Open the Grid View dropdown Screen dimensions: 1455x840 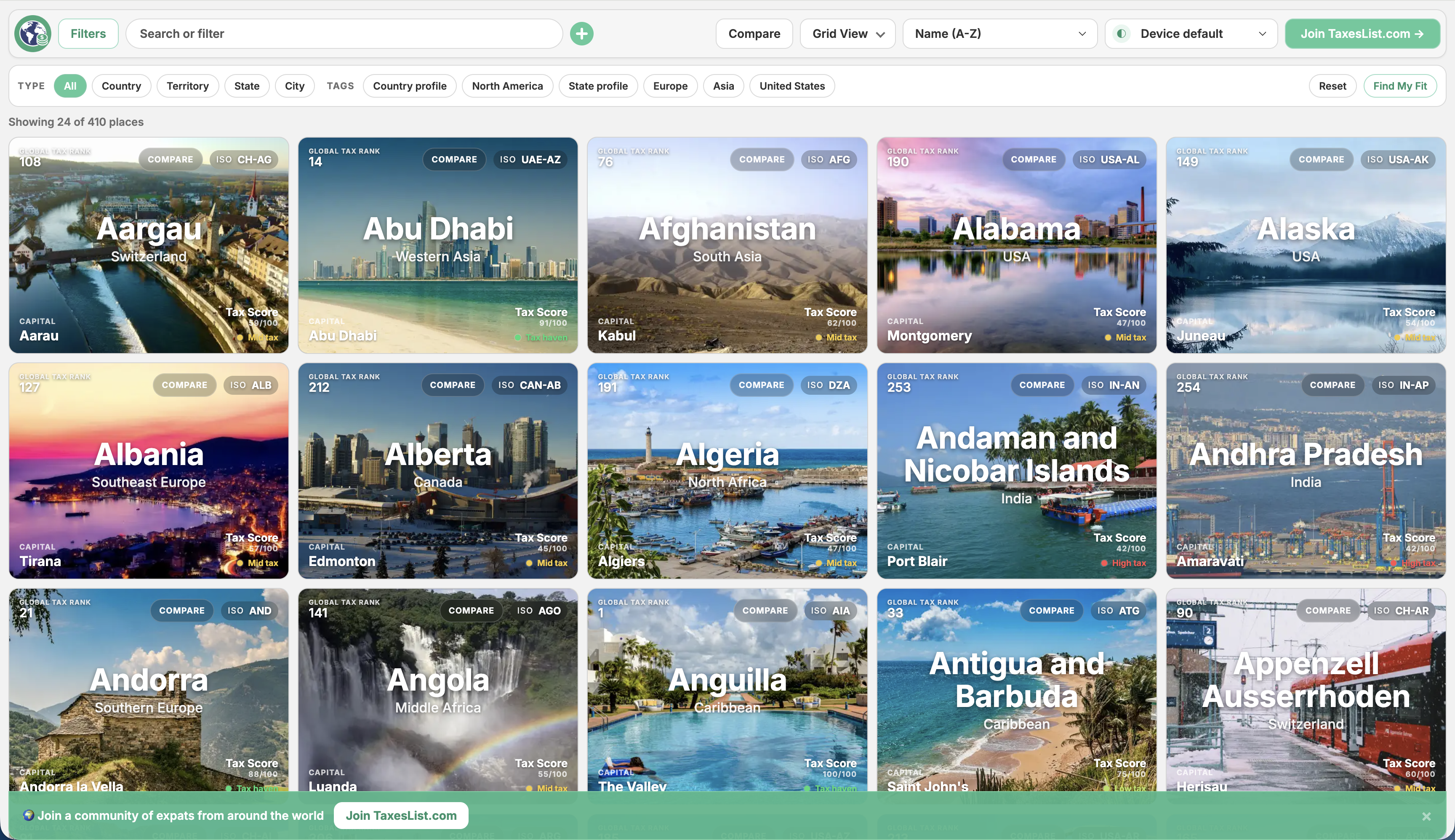pos(847,34)
